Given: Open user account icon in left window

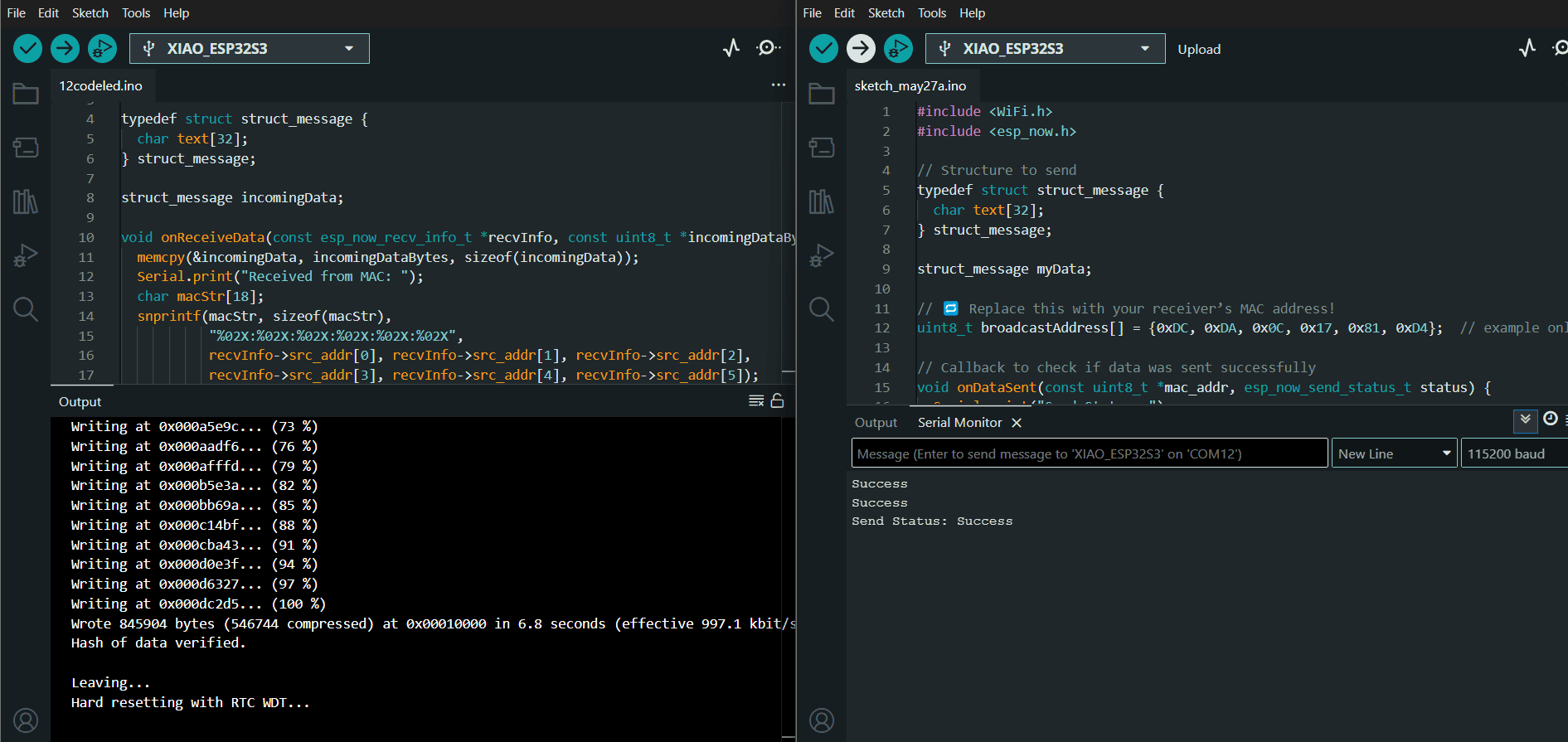Looking at the screenshot, I should (26, 720).
